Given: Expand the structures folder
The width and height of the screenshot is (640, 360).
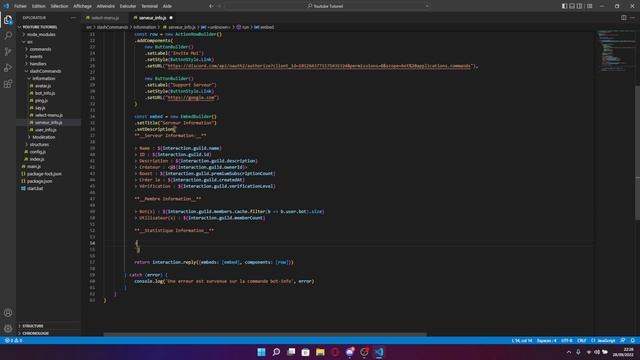Looking at the screenshot, I should tap(49, 144).
